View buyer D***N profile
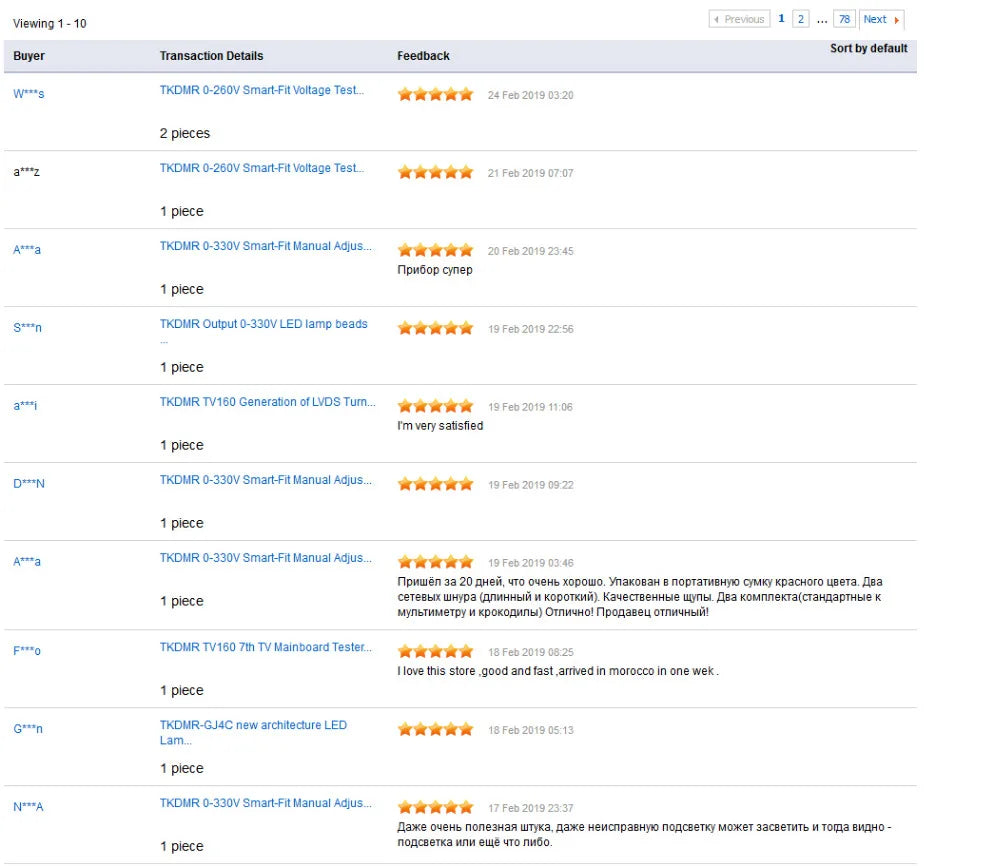 pyautogui.click(x=29, y=484)
